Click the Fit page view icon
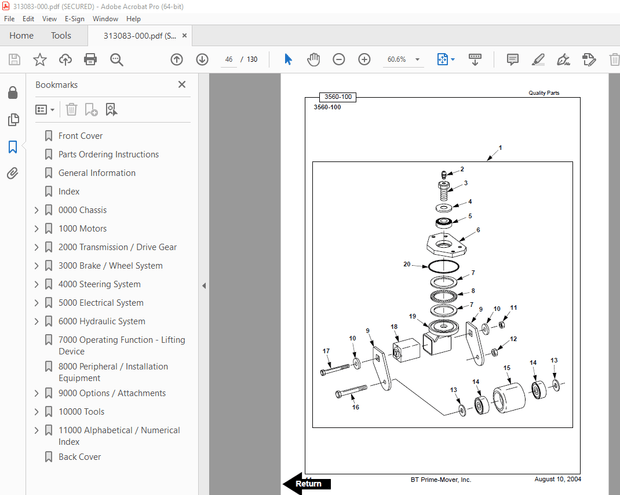The image size is (620, 495). [x=442, y=60]
